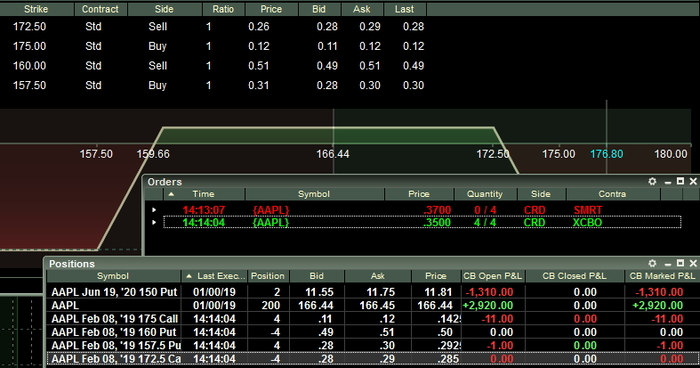Click the .3700 order price

coord(438,210)
